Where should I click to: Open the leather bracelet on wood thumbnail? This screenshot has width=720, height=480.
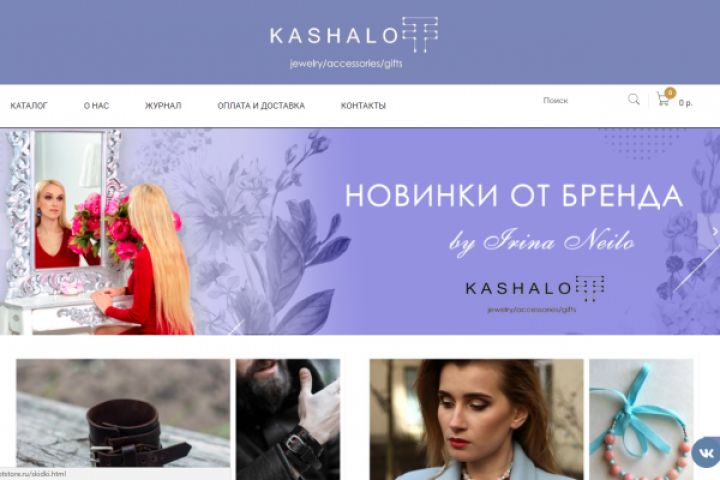tap(123, 413)
